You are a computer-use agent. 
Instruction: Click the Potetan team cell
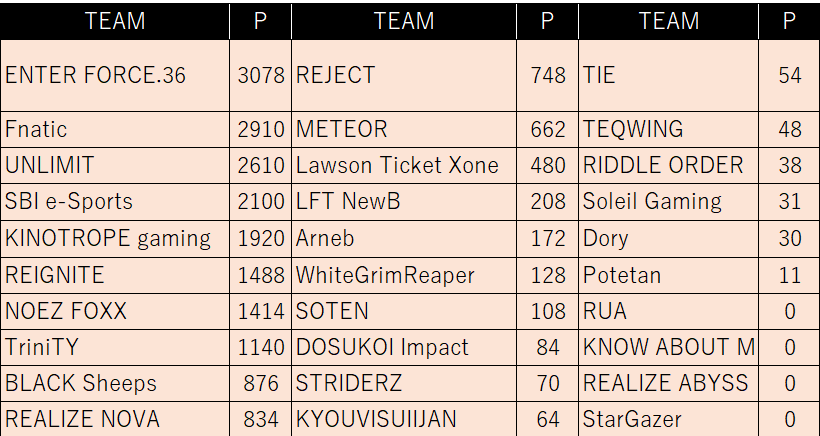tap(622, 274)
